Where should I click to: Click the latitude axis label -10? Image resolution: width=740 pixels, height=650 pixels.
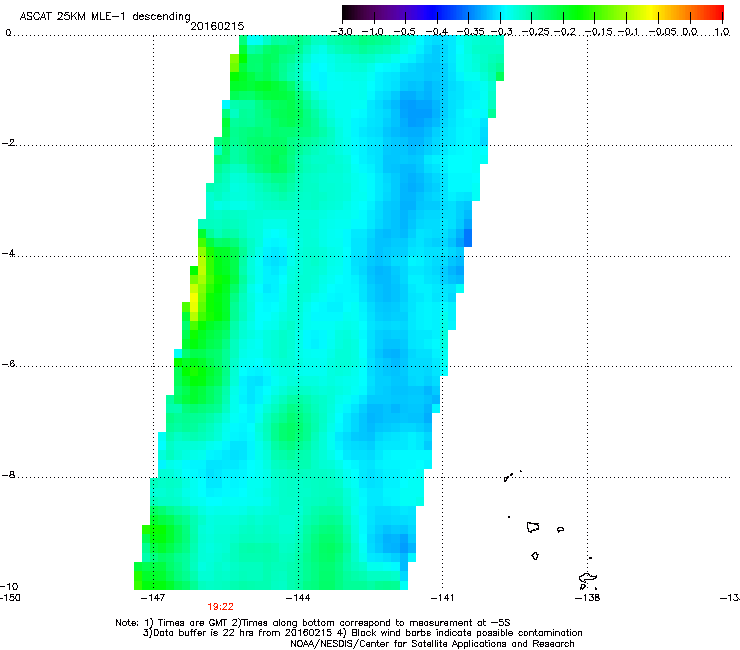[9, 587]
